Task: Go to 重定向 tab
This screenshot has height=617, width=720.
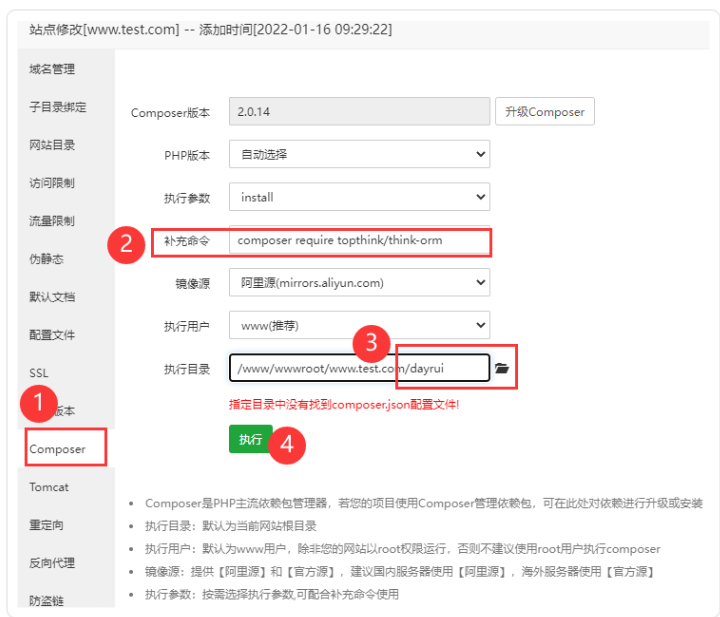Action: point(46,525)
